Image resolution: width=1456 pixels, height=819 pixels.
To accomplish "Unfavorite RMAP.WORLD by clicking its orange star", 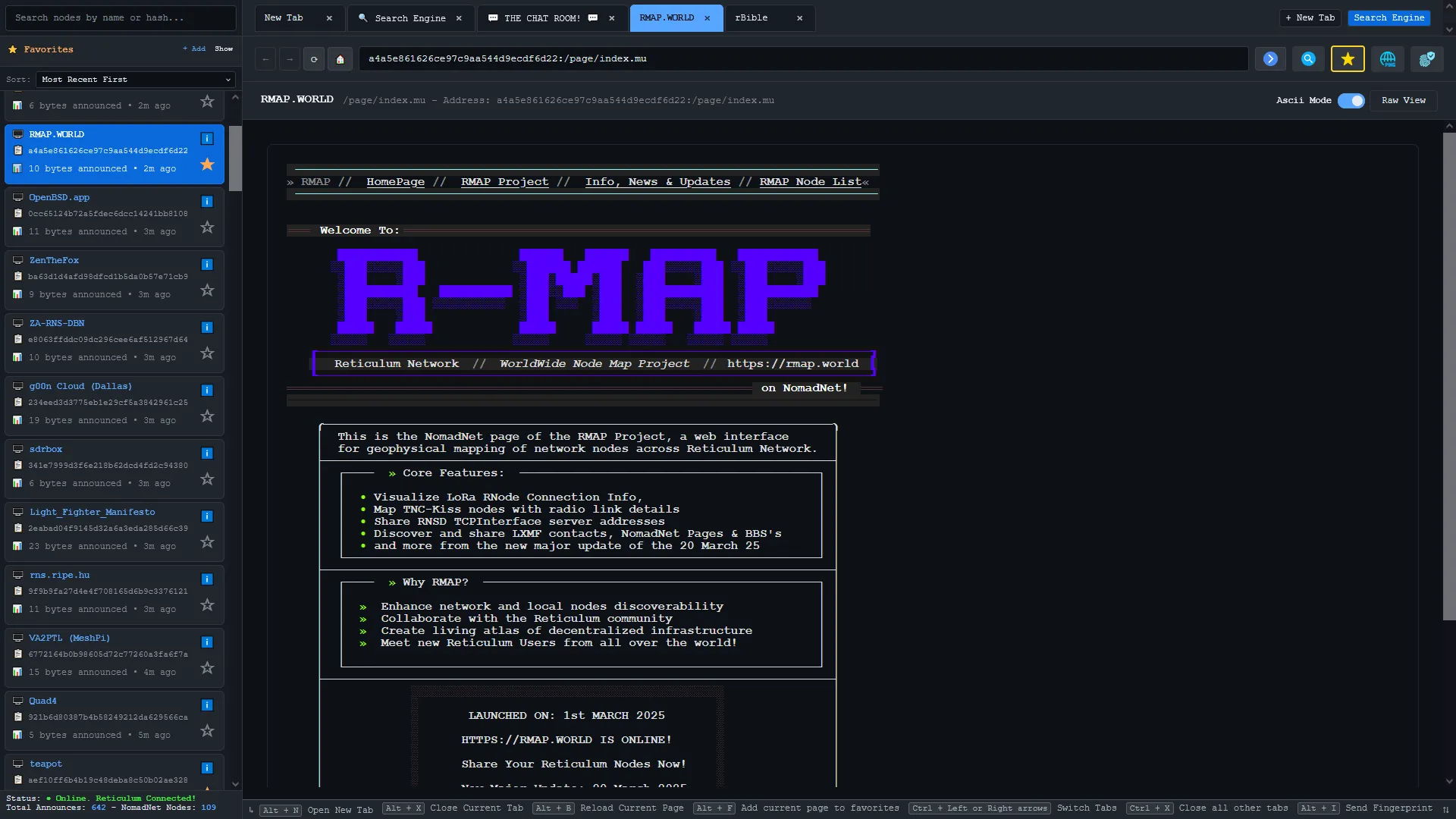I will 206,164.
